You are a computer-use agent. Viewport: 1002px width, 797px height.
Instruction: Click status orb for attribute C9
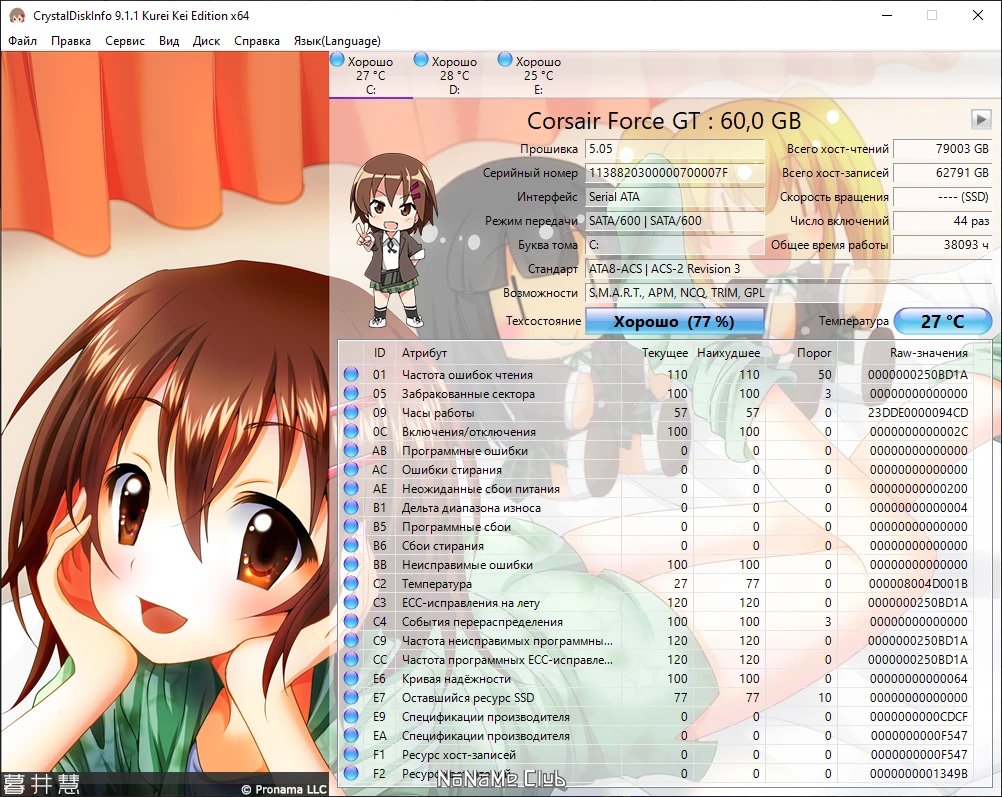351,640
